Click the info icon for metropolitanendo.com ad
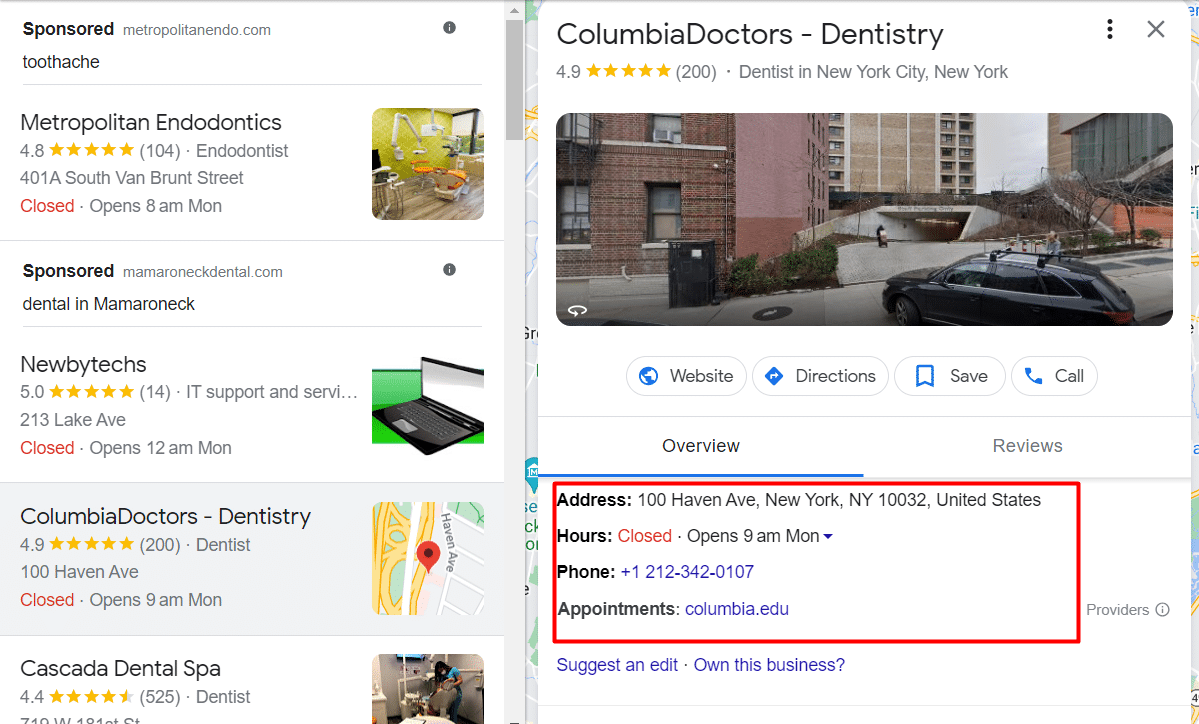 tap(450, 28)
